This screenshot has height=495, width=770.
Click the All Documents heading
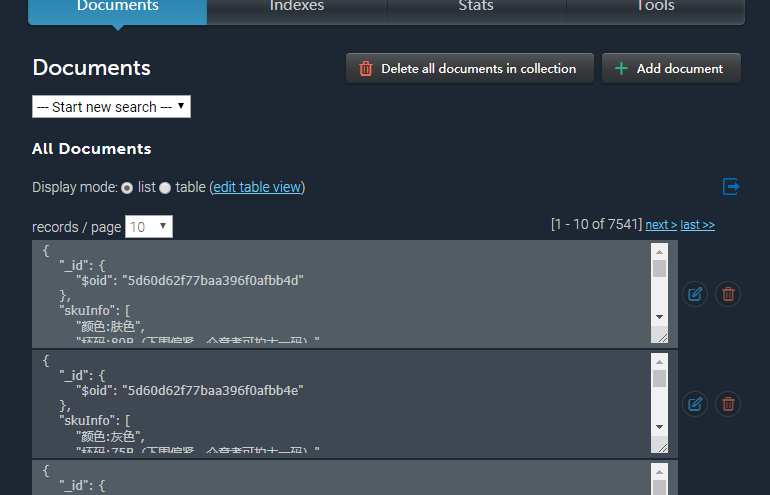[92, 149]
